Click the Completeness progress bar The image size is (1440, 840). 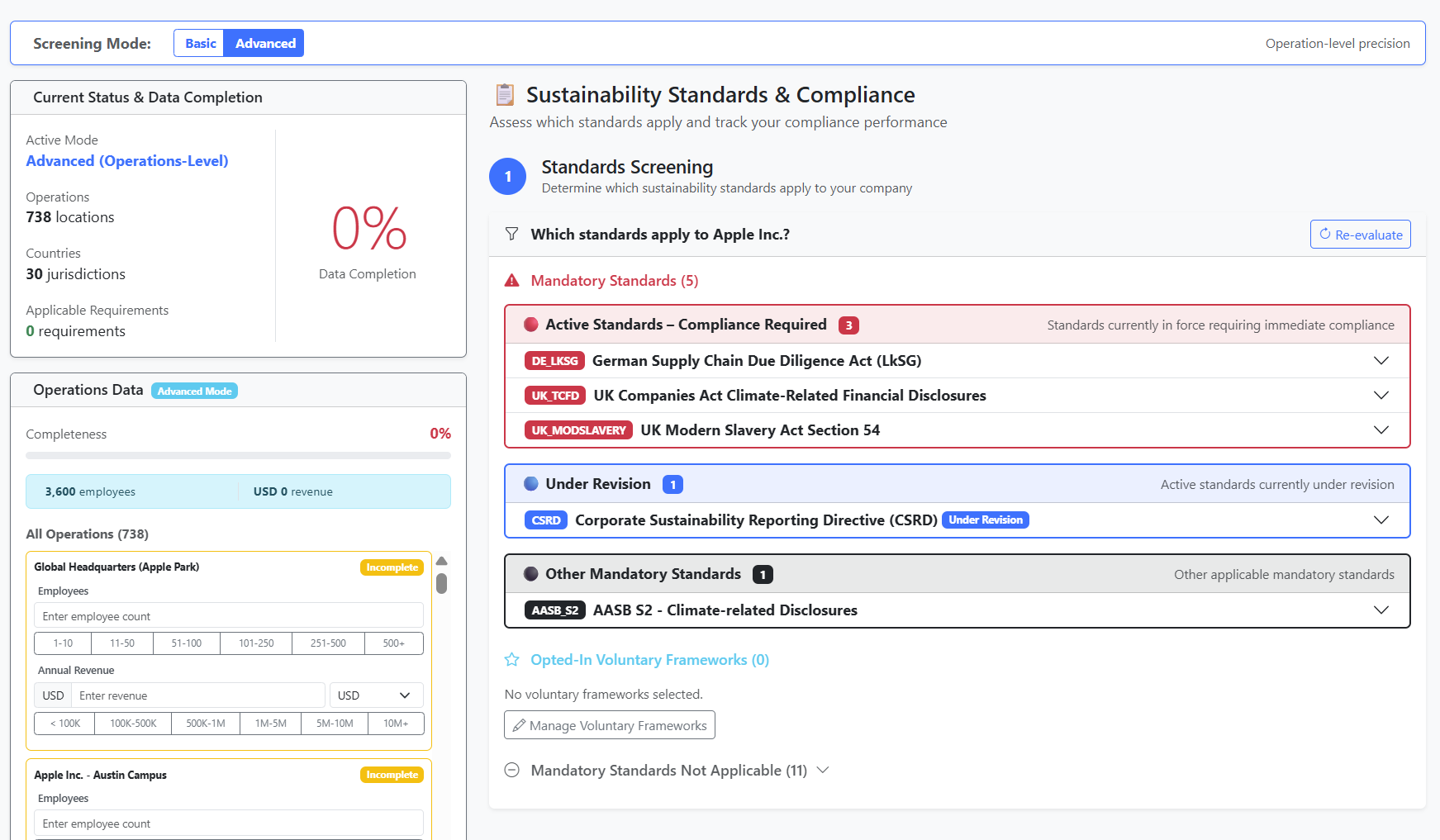(x=238, y=455)
